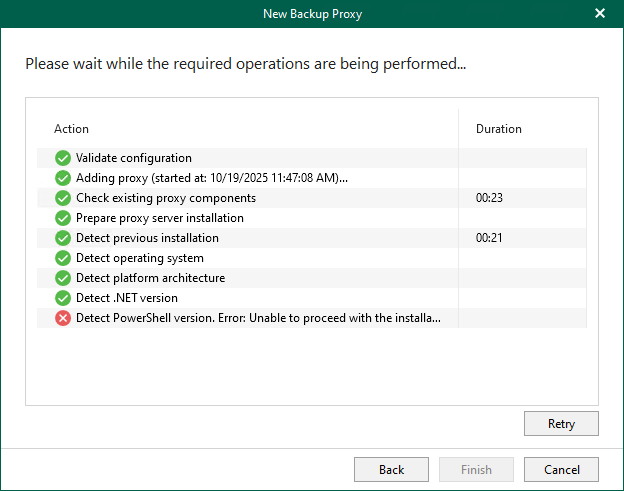Select the Detect .NET version row text
Image resolution: width=624 pixels, height=491 pixels.
126,298
